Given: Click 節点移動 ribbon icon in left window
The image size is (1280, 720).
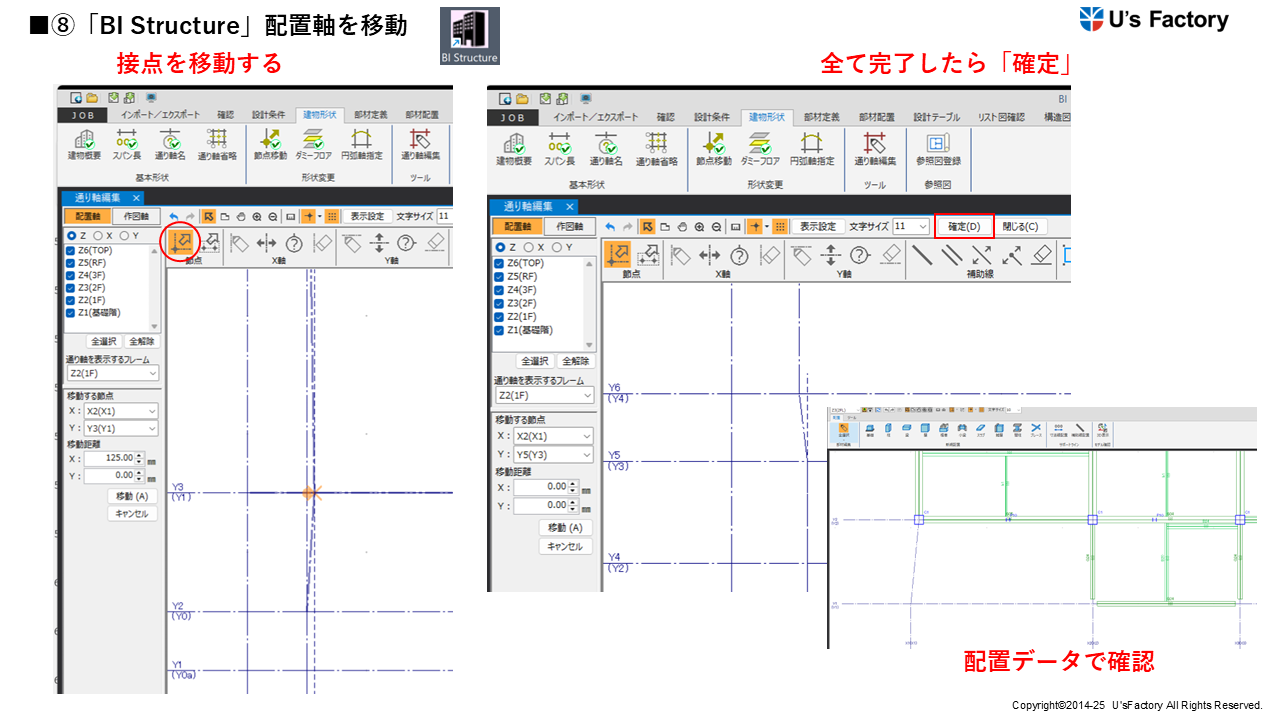Looking at the screenshot, I should coord(270,144).
